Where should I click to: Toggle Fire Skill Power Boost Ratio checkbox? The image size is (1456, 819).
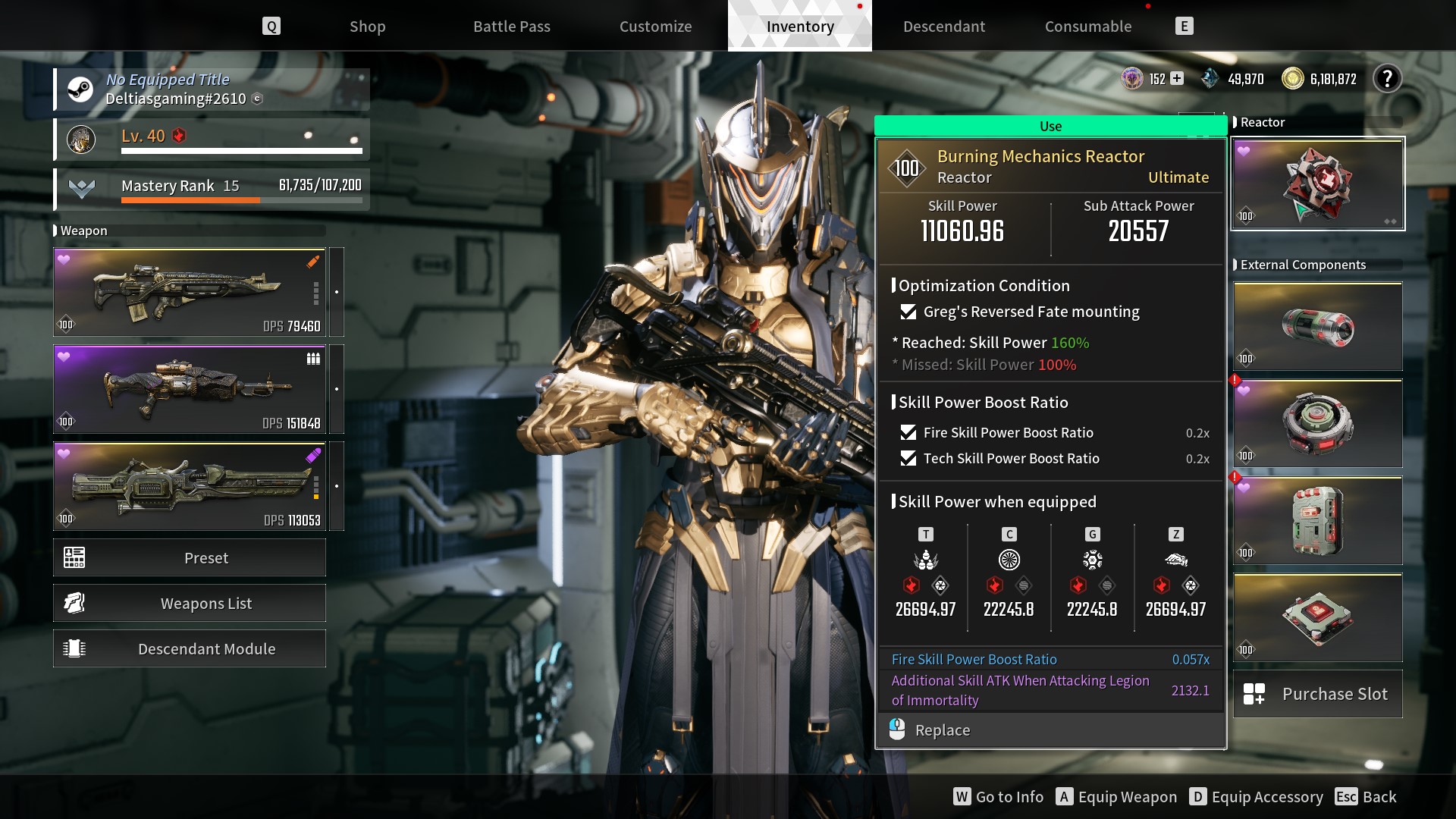(908, 432)
